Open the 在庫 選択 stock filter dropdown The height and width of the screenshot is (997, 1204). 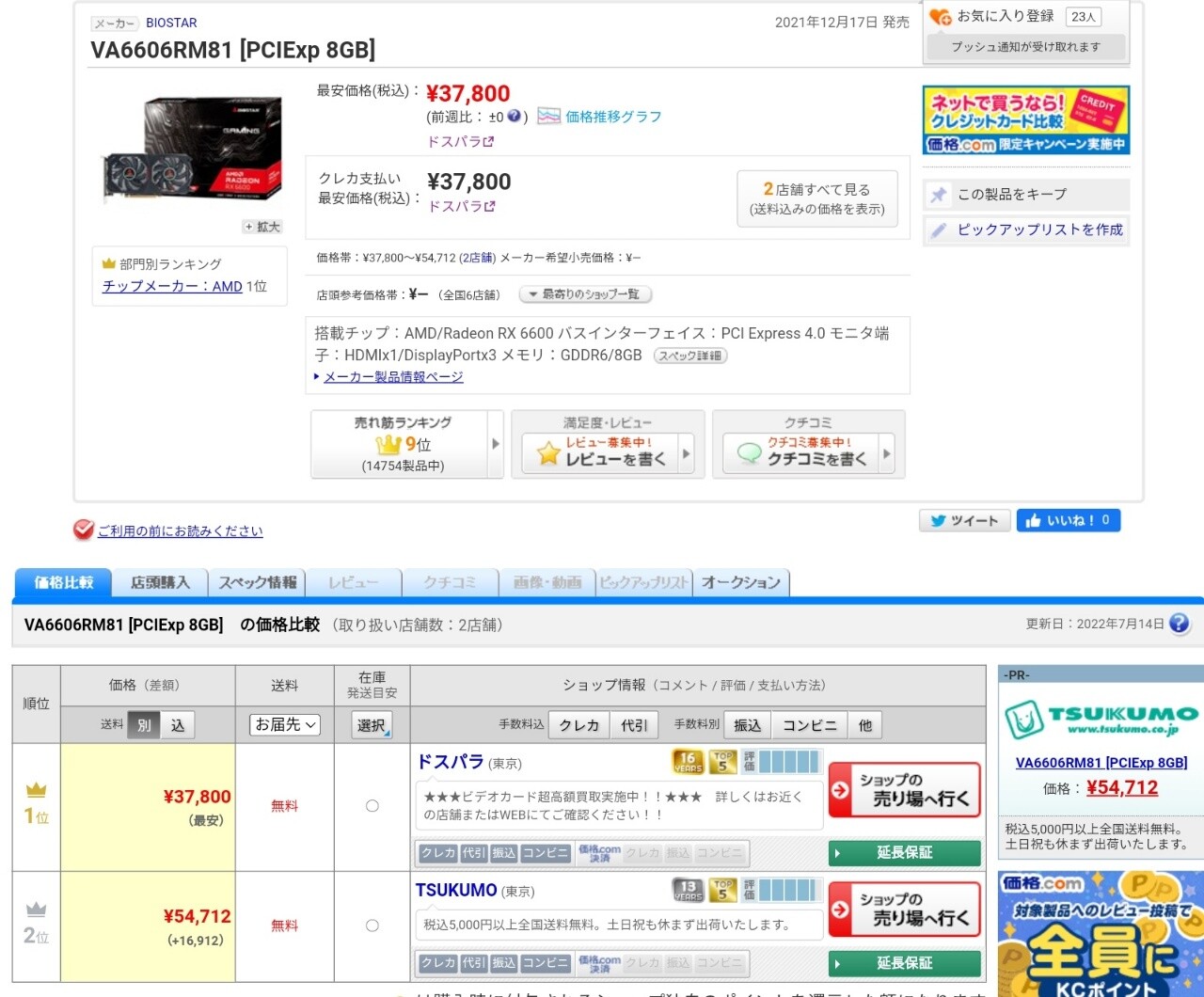372,725
